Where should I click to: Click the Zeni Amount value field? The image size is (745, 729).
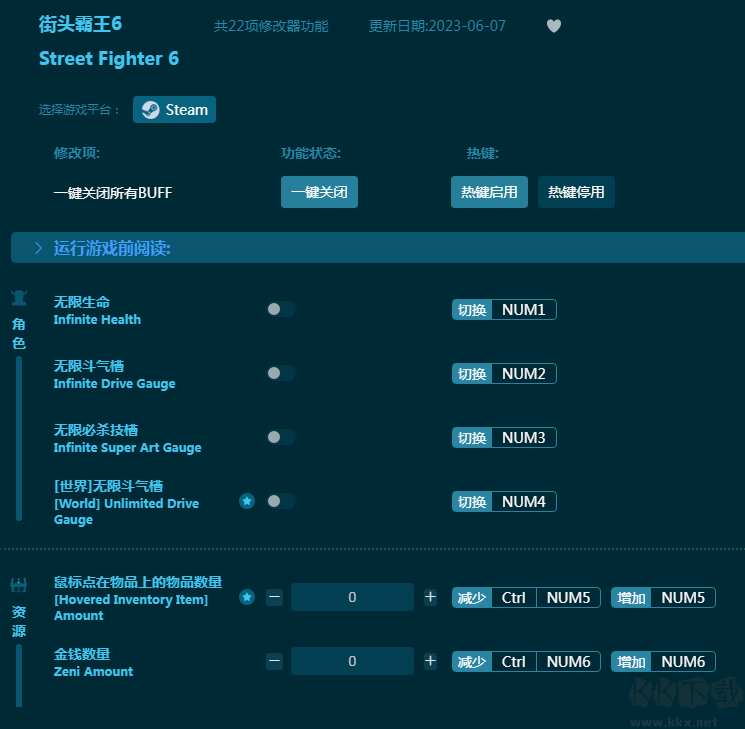[x=352, y=661]
